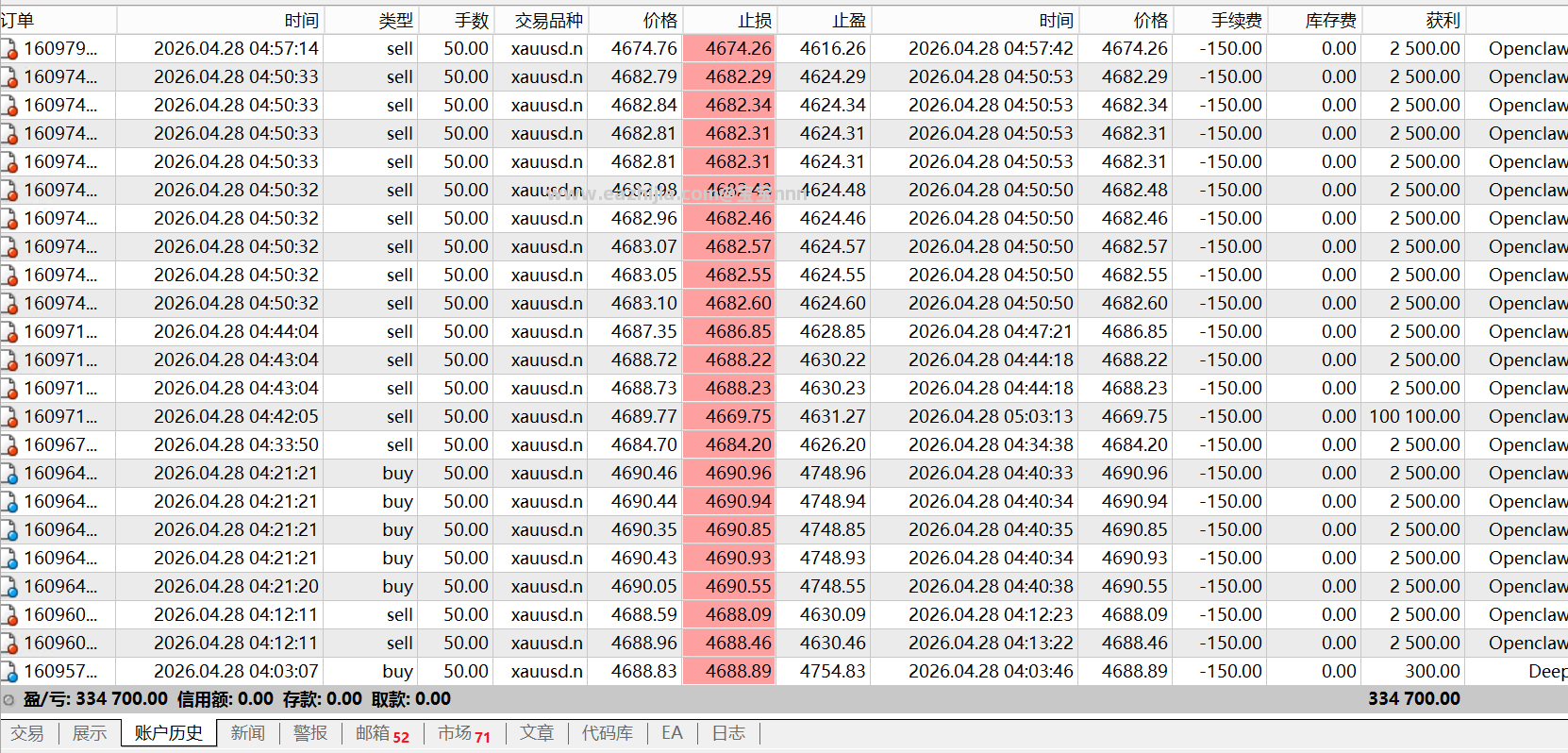This screenshot has height=753, width=1568.
Task: Click order icon for sell 4689.77 row
Action: pyautogui.click(x=9, y=417)
